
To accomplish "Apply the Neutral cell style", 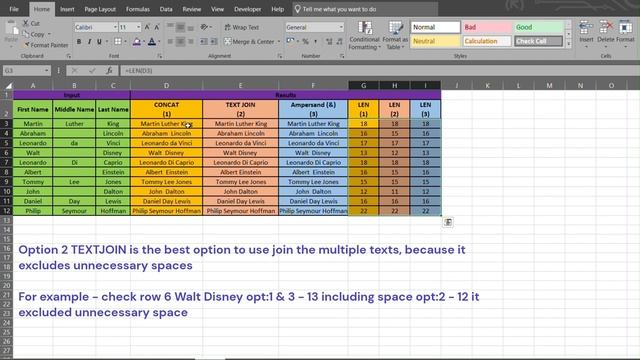I will point(435,41).
